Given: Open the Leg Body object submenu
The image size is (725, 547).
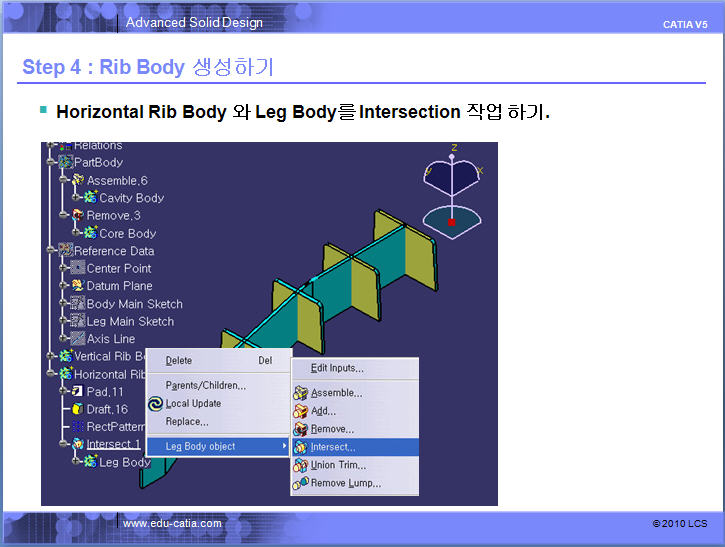Looking at the screenshot, I should 219,446.
